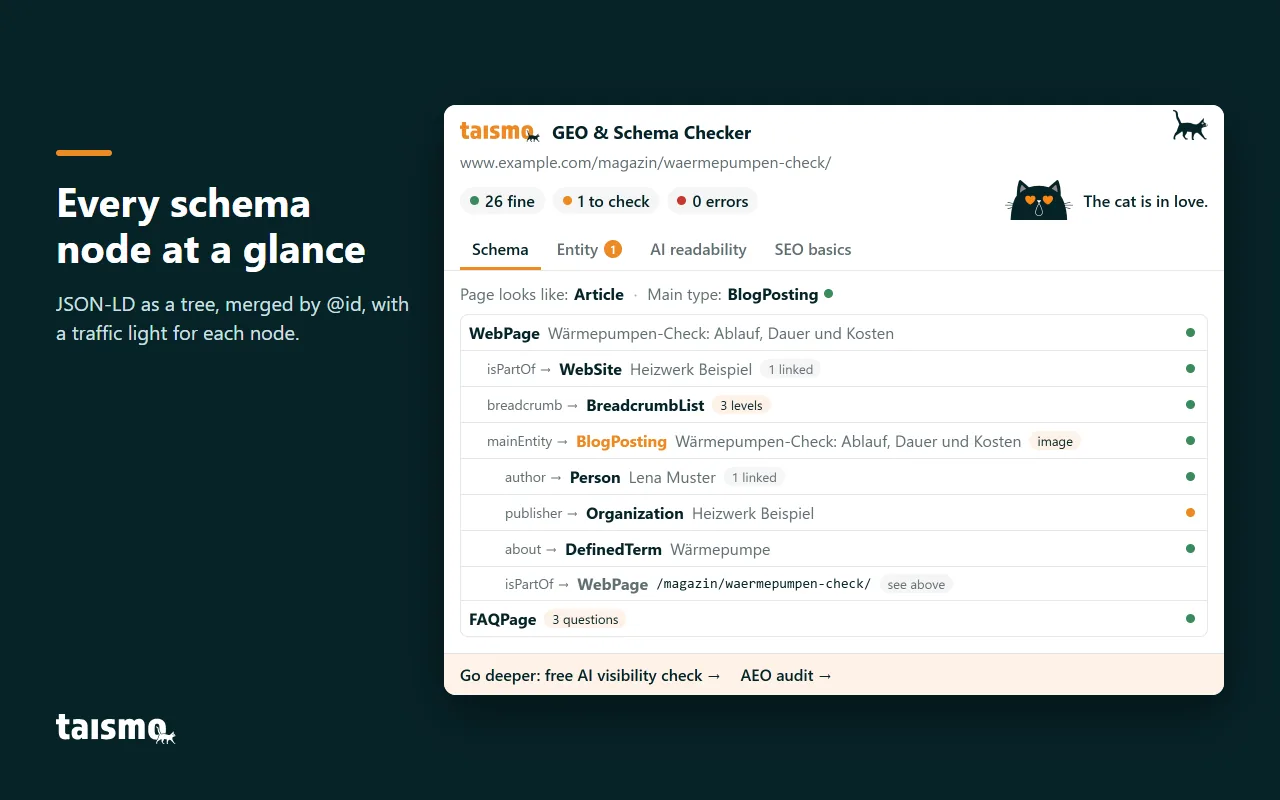Click the green status dot on WebSite row
Screen dimensions: 1280x800
pyautogui.click(x=1190, y=369)
